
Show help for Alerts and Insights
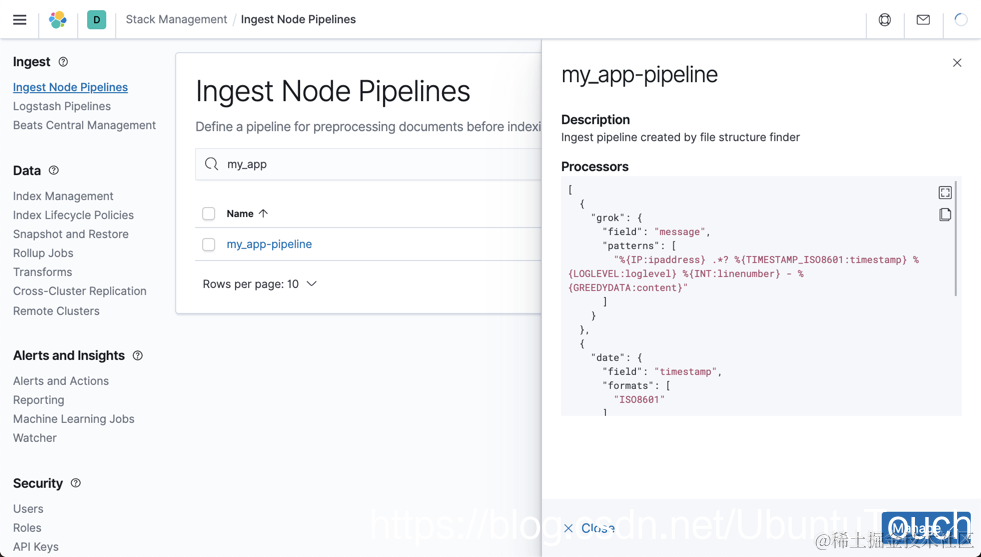point(138,355)
